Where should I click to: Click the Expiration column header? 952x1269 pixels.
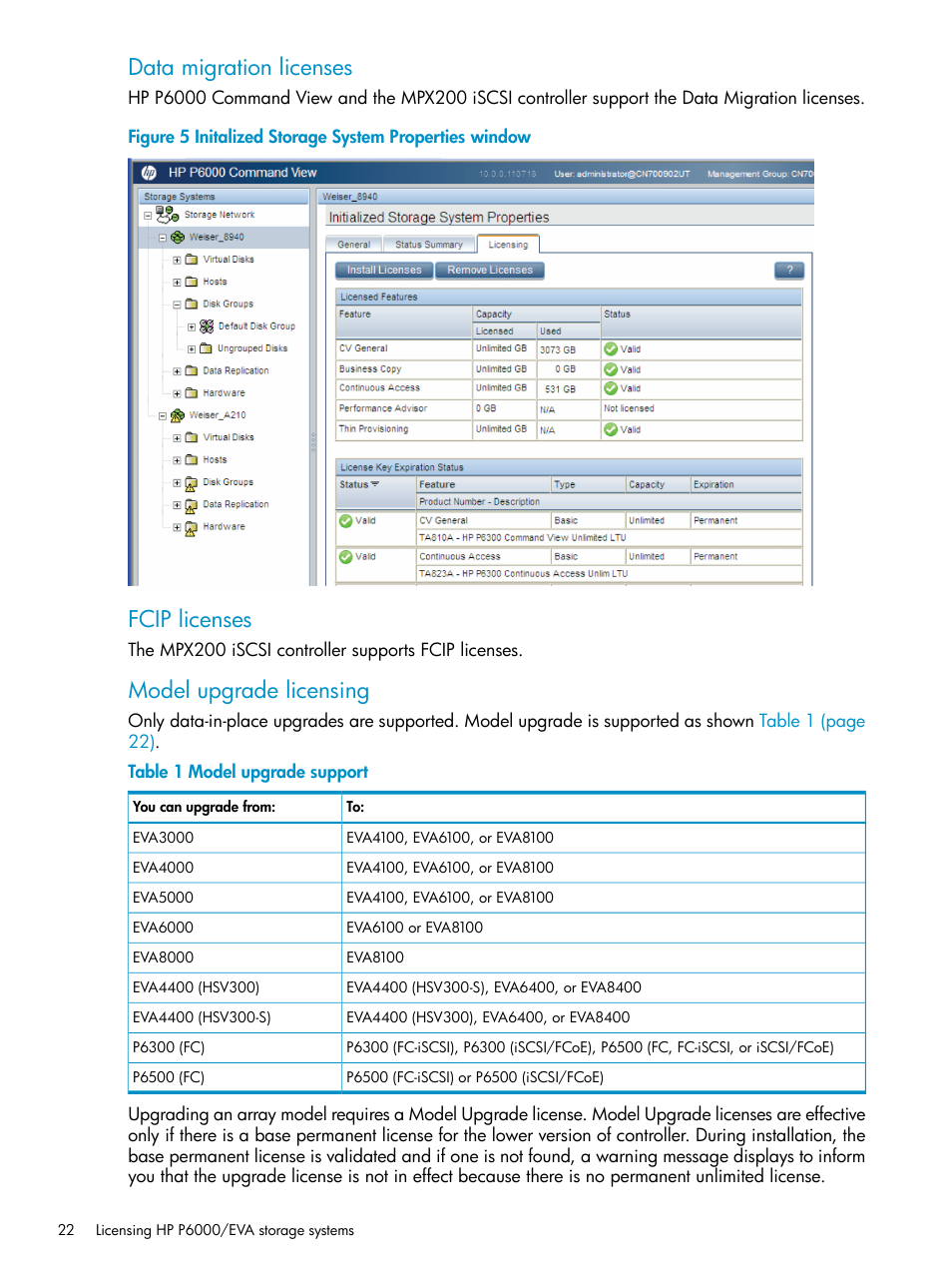(746, 484)
